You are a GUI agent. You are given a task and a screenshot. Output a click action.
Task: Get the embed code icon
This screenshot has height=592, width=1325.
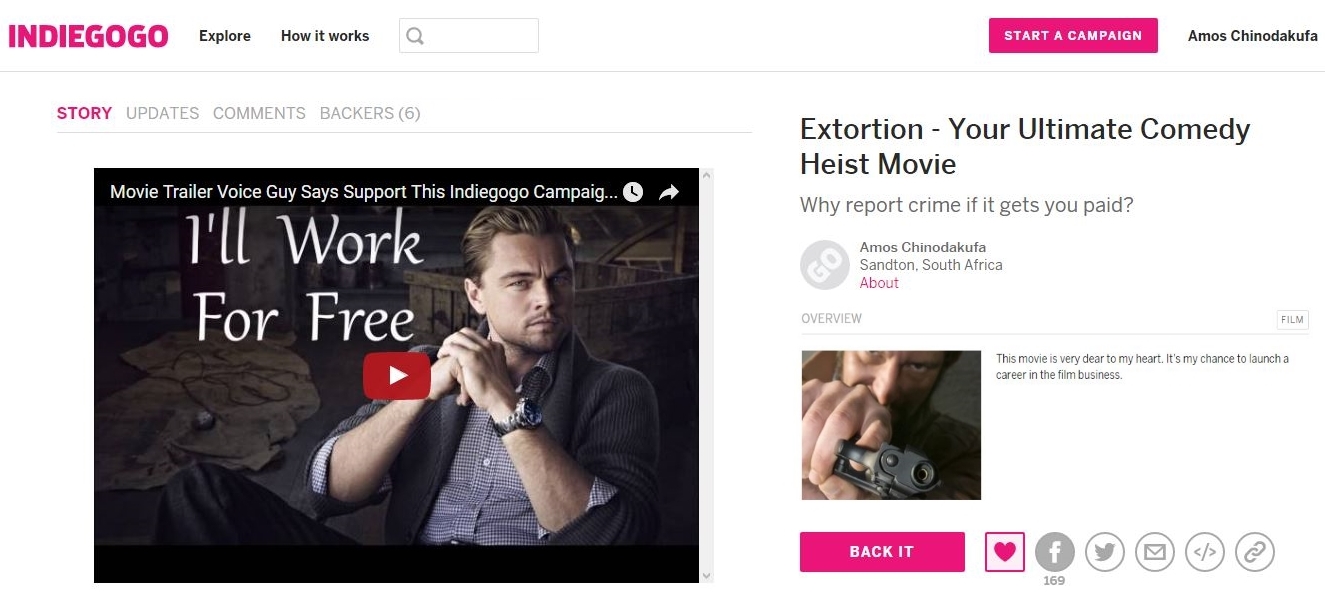(1204, 551)
